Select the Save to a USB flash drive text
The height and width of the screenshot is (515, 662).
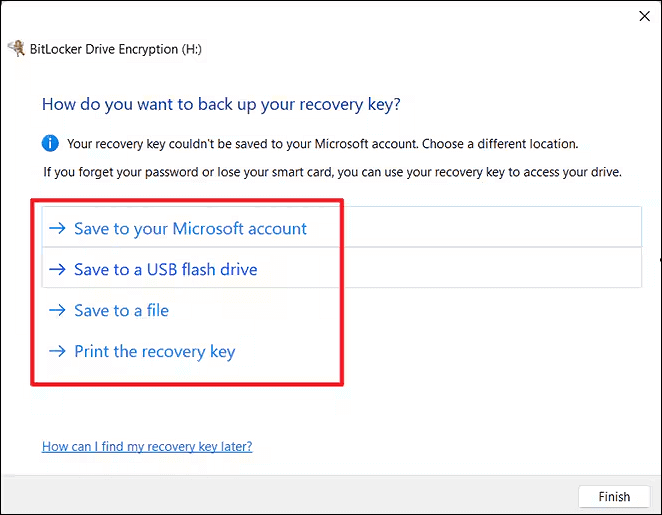[165, 270]
